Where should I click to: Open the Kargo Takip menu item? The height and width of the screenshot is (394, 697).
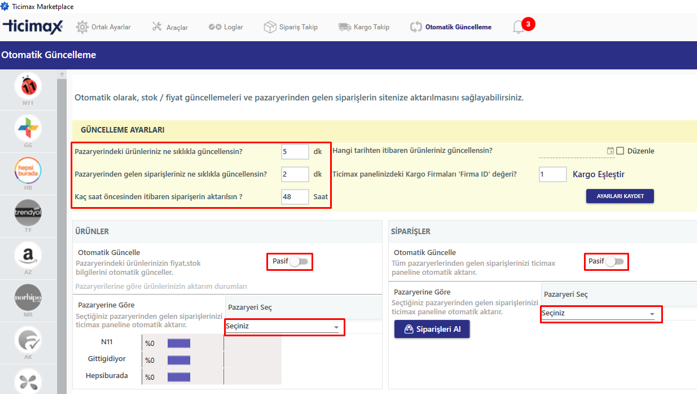tap(364, 27)
